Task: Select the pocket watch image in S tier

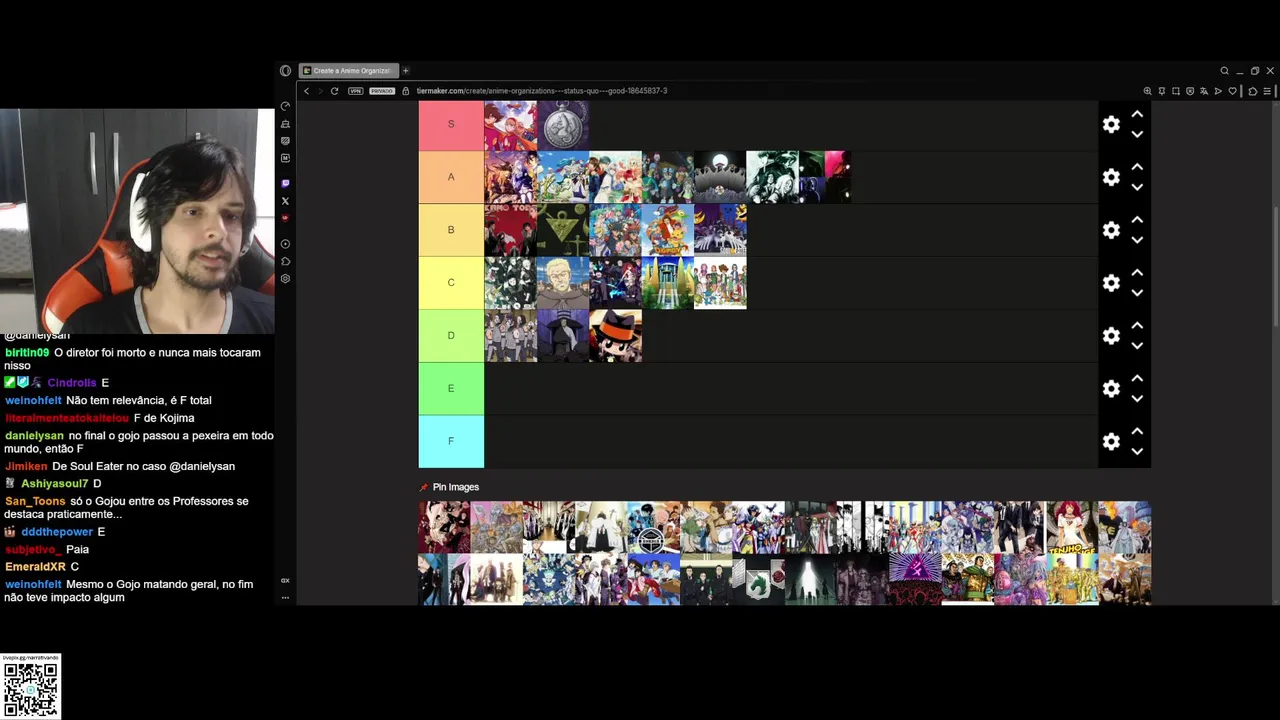Action: (x=563, y=125)
